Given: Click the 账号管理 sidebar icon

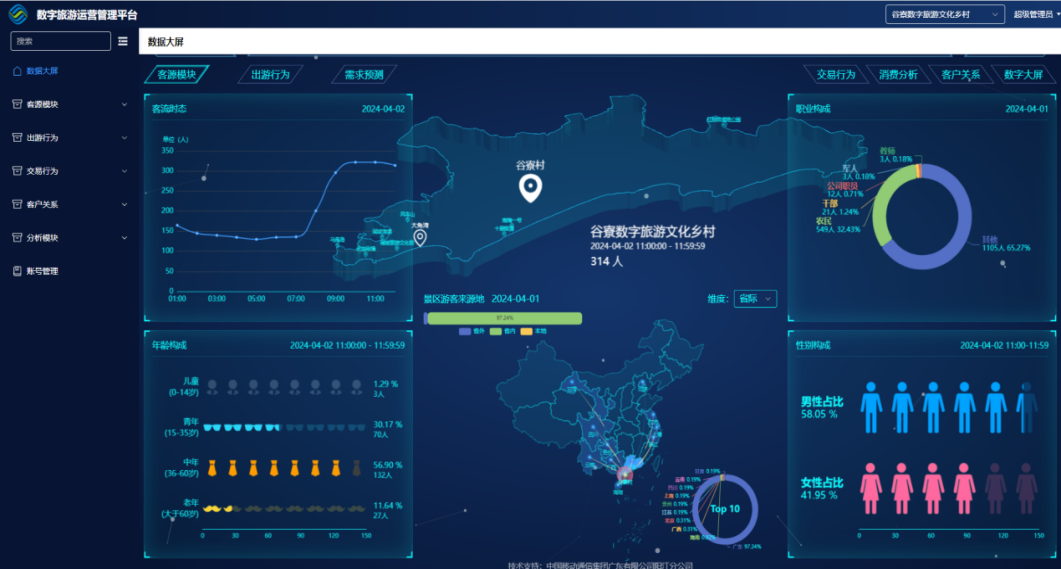Looking at the screenshot, I should click(x=16, y=271).
